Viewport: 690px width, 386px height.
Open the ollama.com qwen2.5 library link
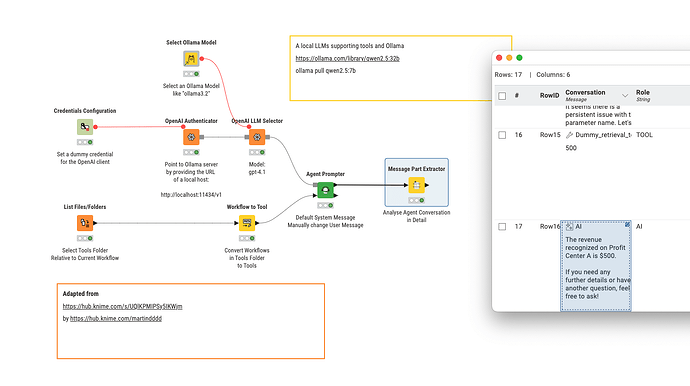[347, 58]
